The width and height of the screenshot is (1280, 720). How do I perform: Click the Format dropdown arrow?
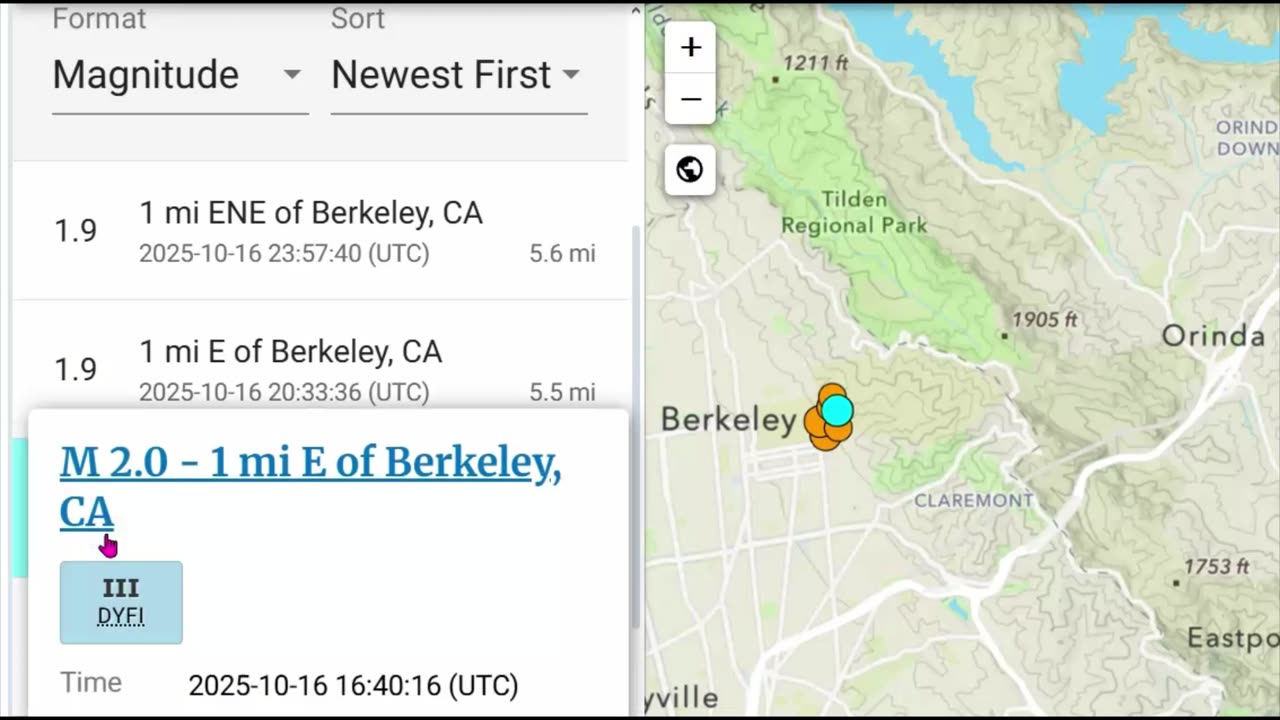292,75
